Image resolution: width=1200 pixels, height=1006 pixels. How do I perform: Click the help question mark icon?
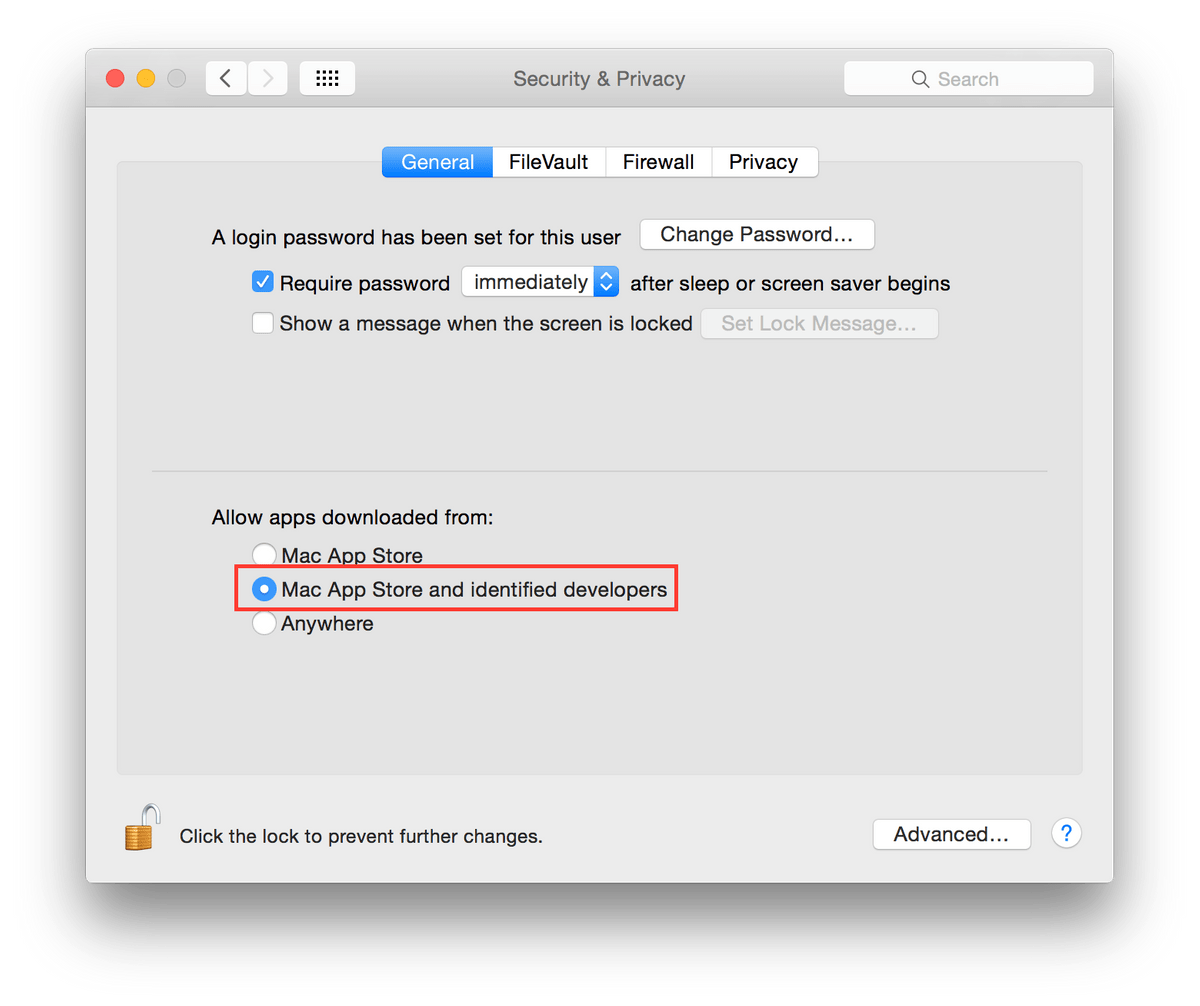tap(1066, 833)
